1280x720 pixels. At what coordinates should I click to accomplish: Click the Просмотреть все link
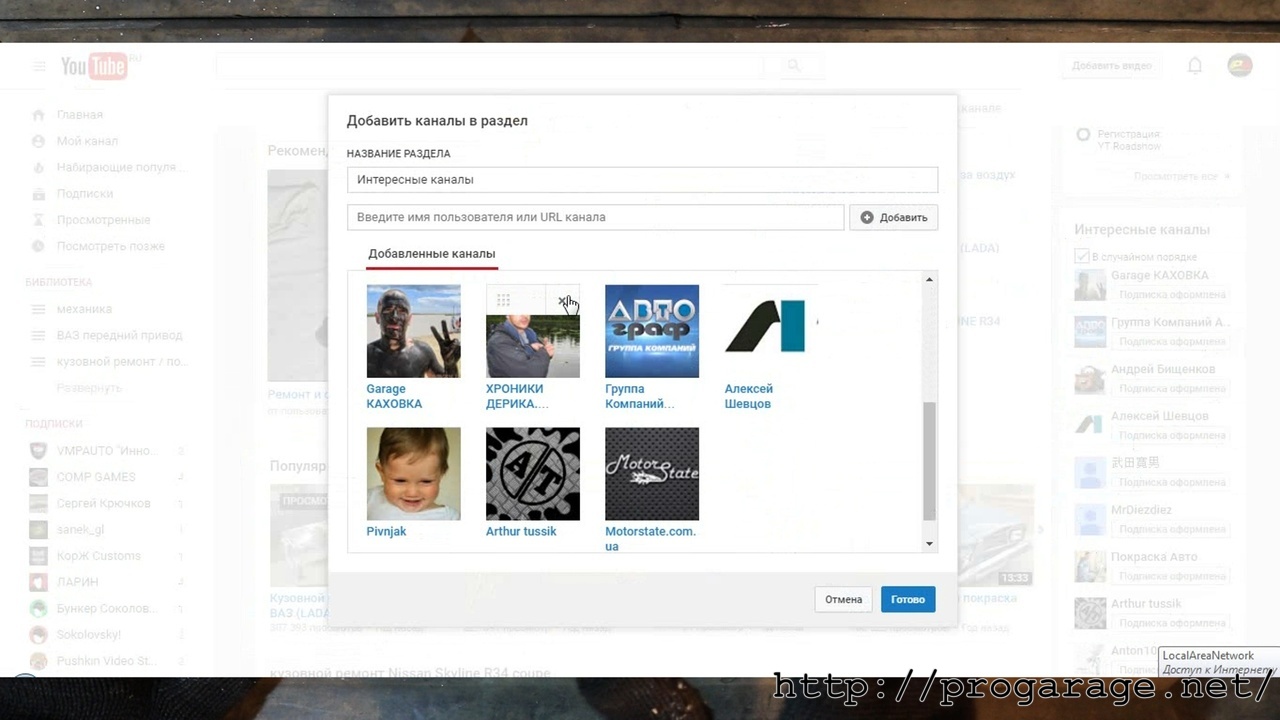coord(1180,177)
